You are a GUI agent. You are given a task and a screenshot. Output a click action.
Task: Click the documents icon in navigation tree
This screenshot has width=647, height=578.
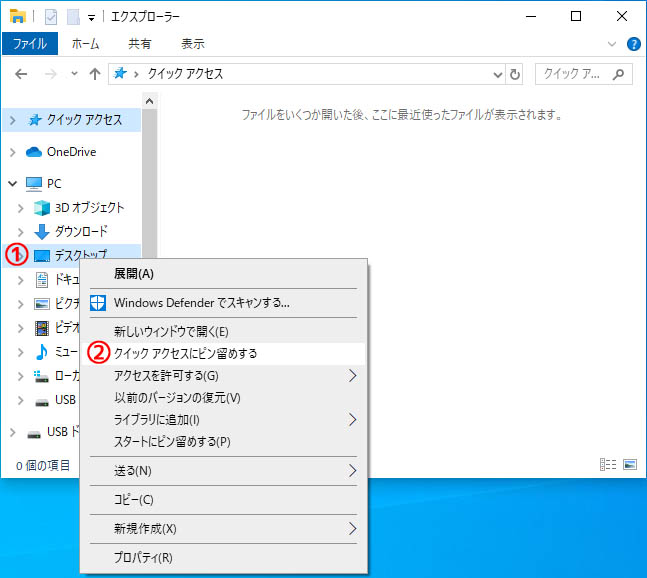(x=42, y=280)
